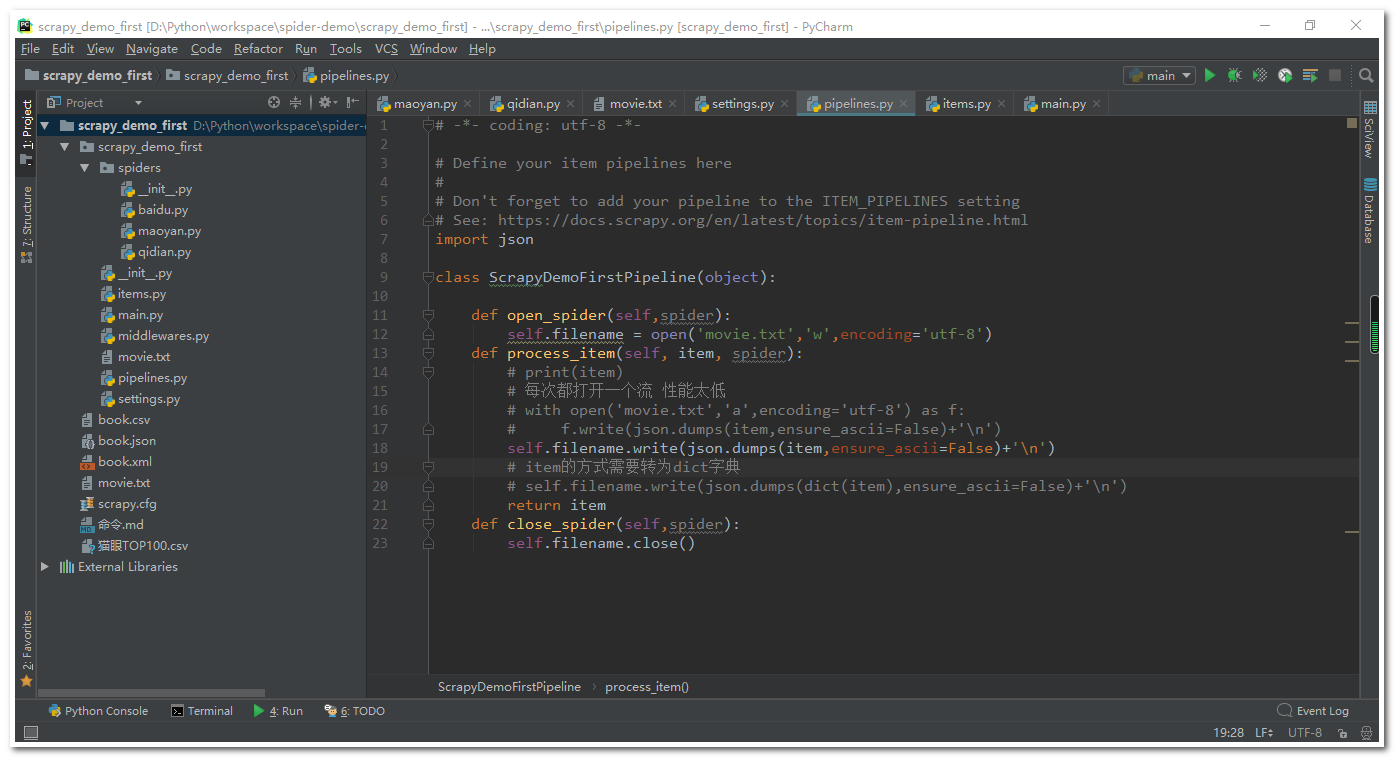The height and width of the screenshot is (758, 1395).
Task: Collapse the spiders folder
Action: click(85, 168)
